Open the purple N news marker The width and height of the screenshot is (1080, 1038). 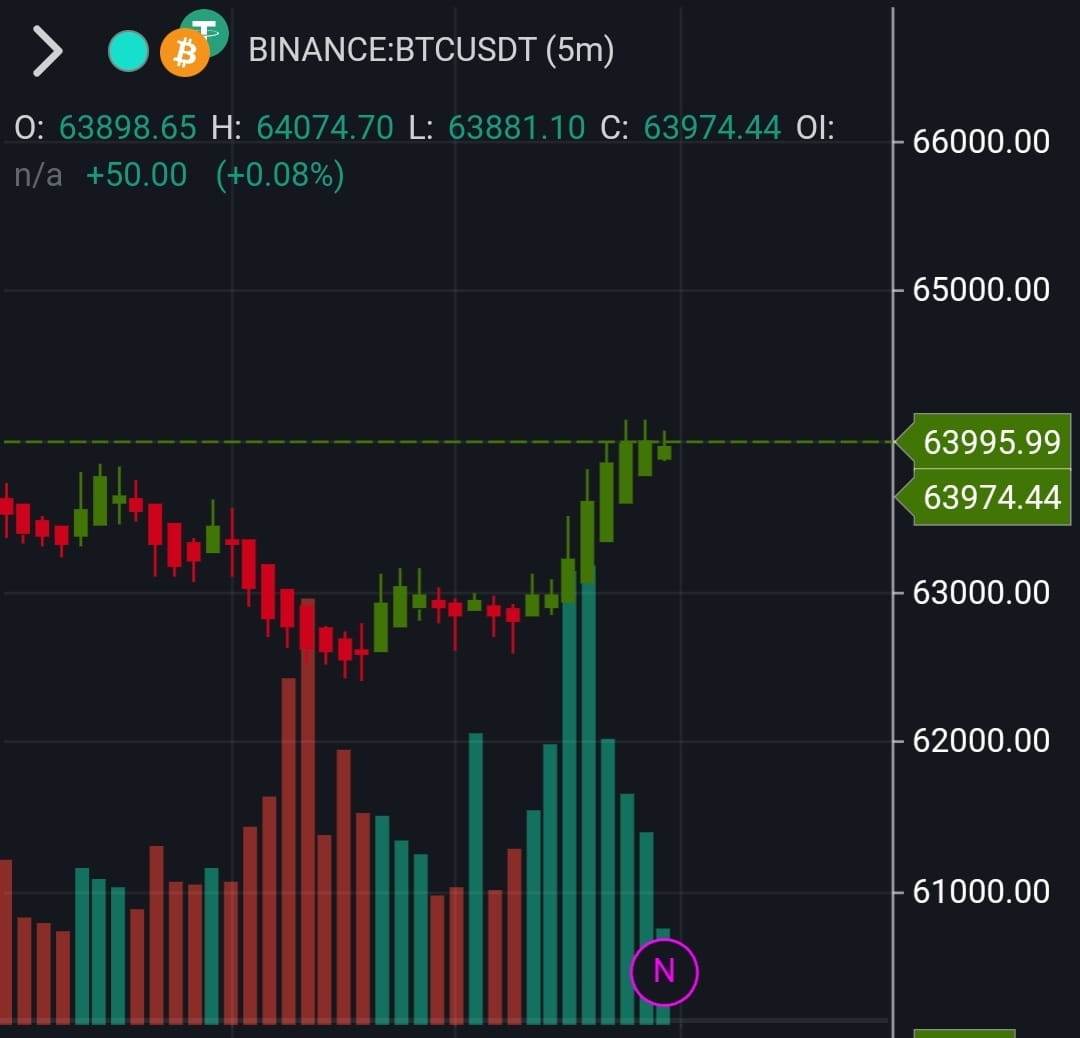(x=664, y=970)
